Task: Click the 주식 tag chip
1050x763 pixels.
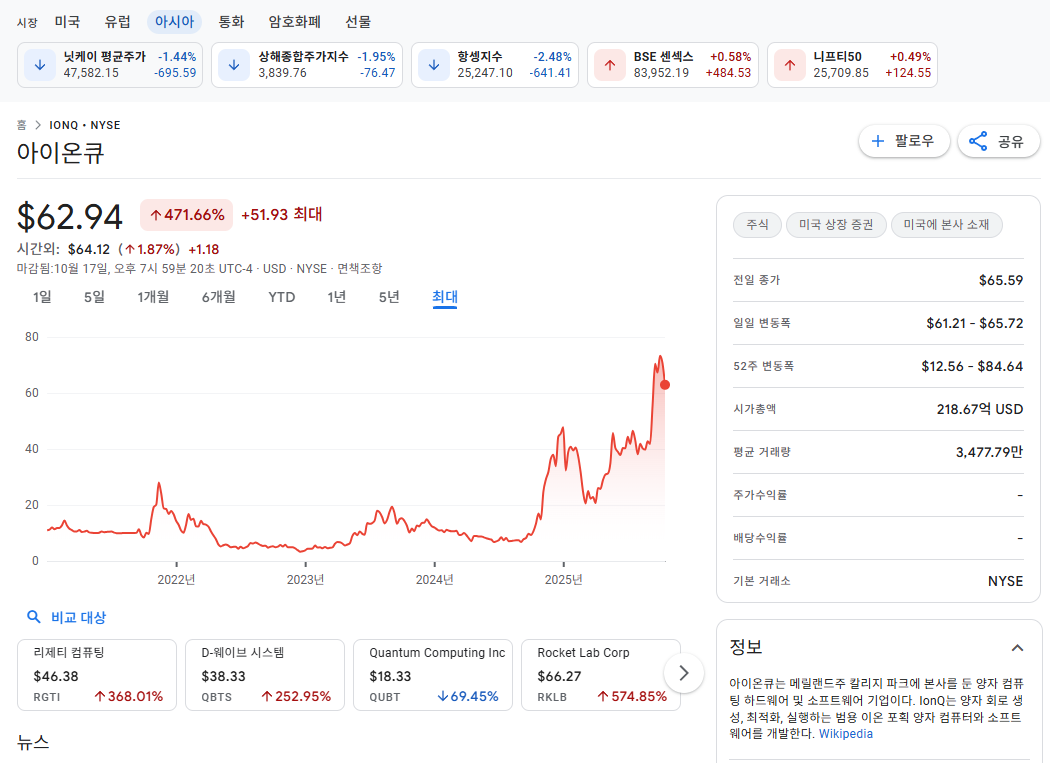Action: click(757, 224)
